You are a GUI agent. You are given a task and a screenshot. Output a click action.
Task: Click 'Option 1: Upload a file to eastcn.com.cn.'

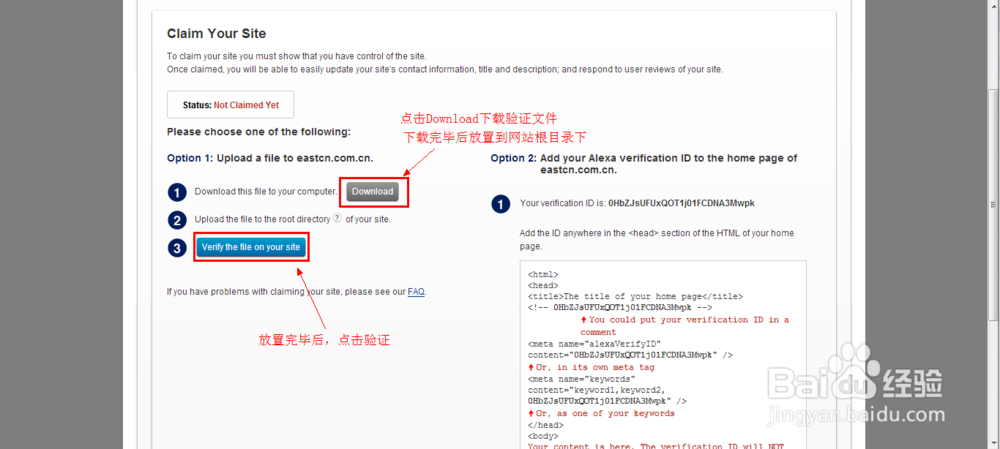click(x=270, y=158)
